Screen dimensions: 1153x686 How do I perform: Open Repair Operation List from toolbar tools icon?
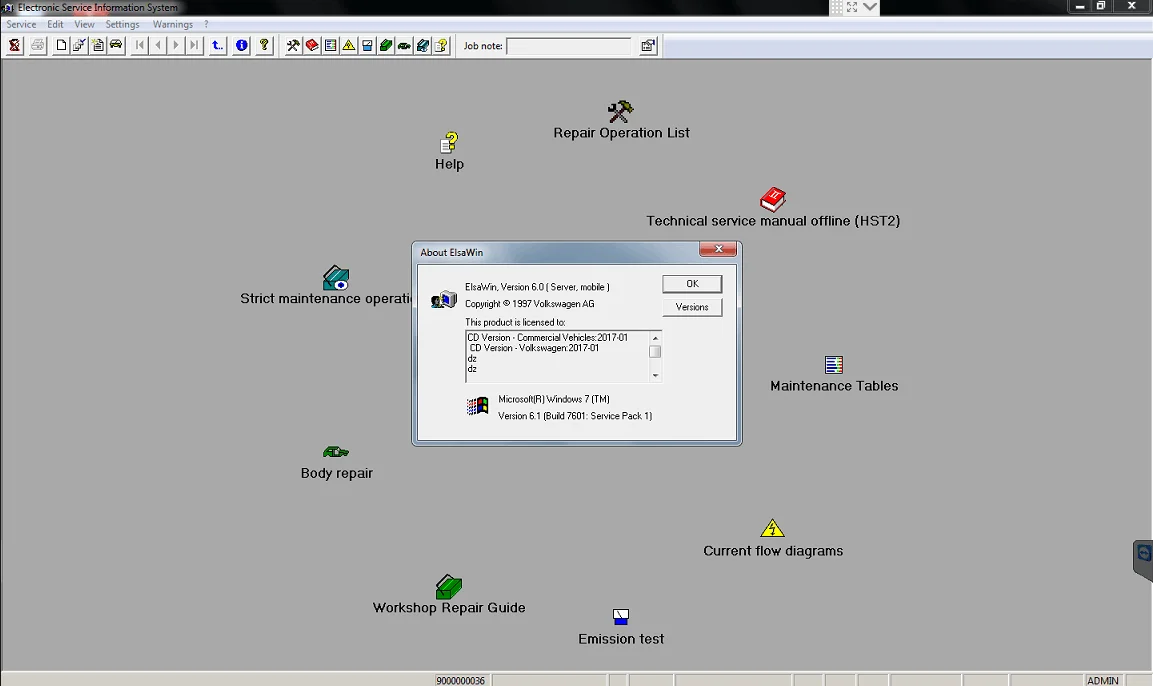[x=293, y=46]
